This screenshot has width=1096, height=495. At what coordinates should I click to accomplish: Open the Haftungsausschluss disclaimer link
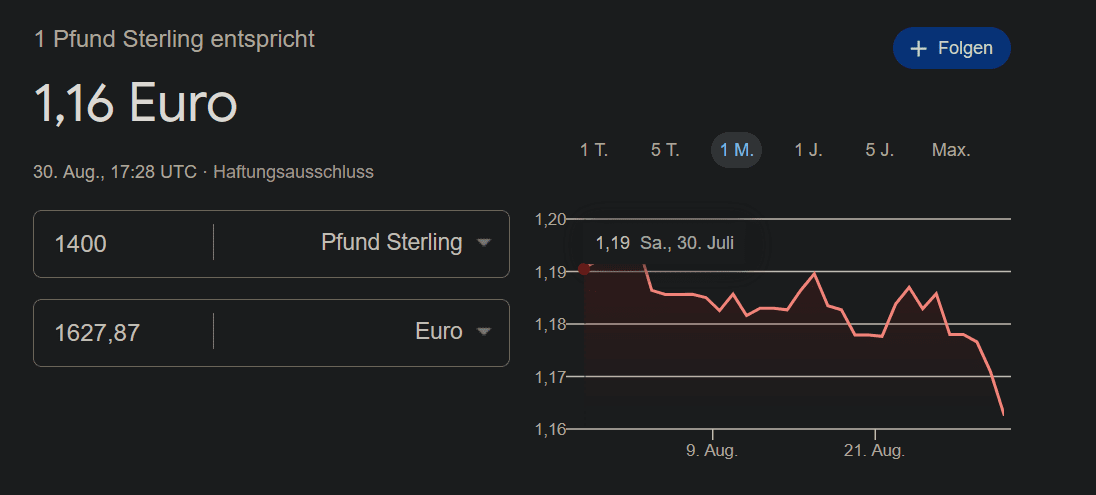click(x=294, y=172)
